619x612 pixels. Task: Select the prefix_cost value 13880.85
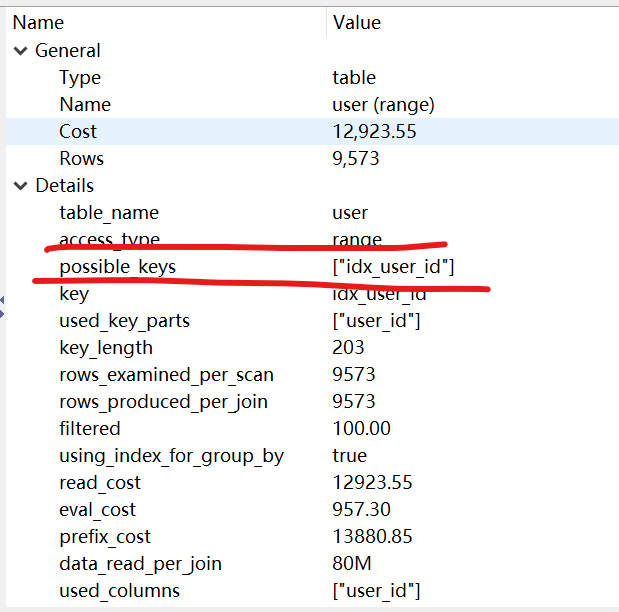pyautogui.click(x=372, y=537)
